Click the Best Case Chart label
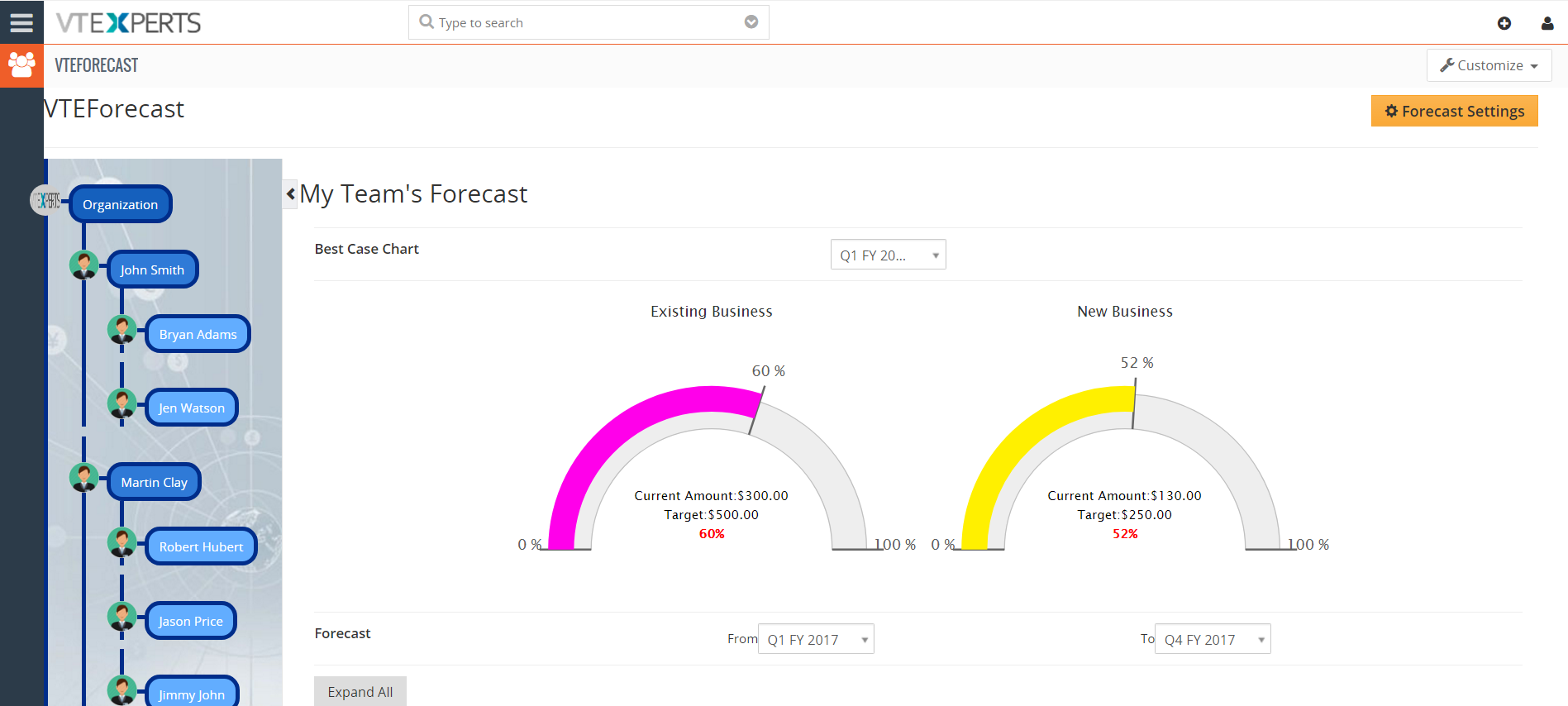The height and width of the screenshot is (706, 1568). pos(366,249)
